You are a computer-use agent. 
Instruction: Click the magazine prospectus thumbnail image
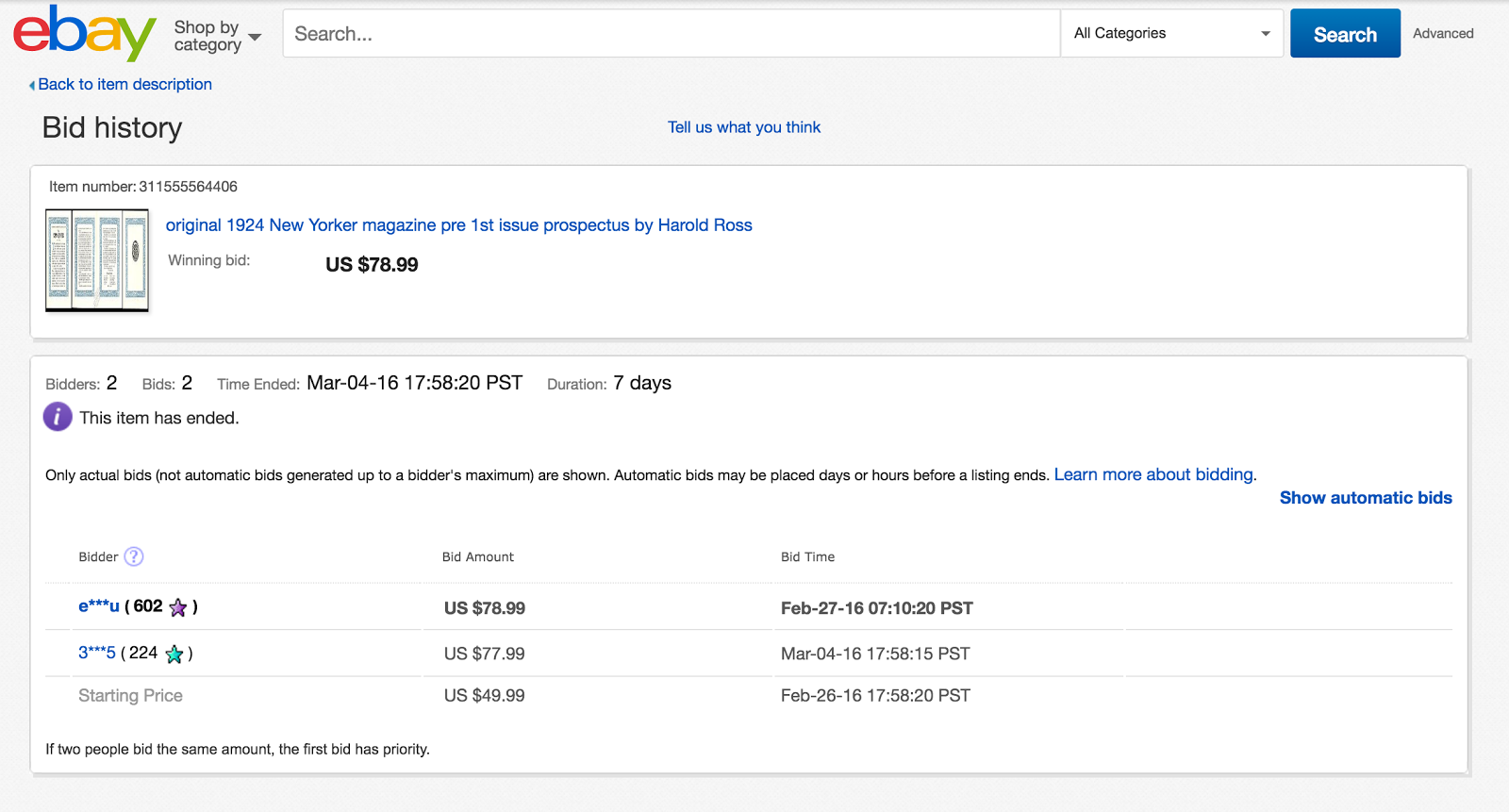click(97, 260)
